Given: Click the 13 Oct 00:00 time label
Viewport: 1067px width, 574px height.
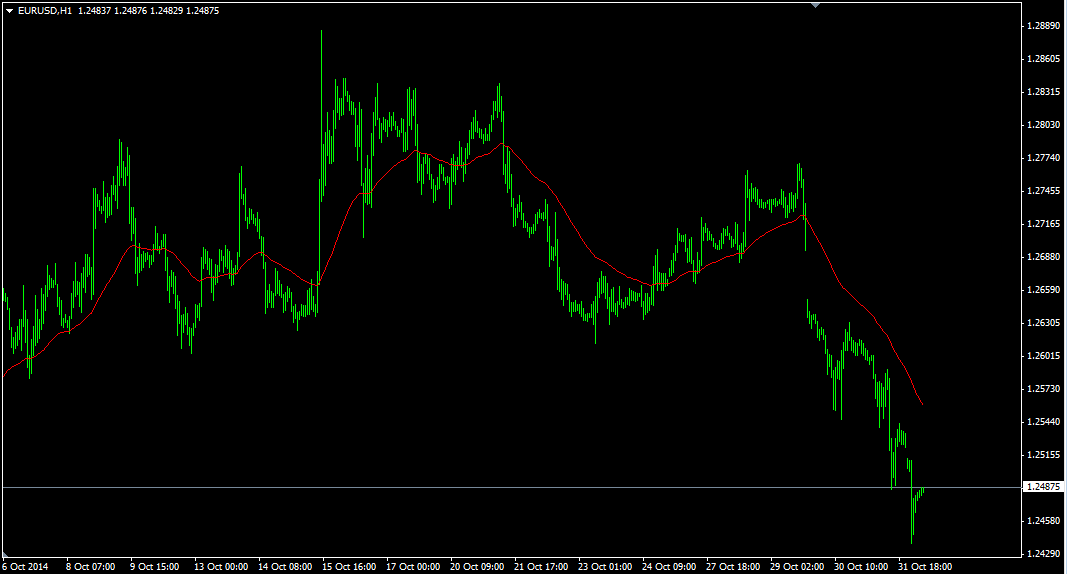Looking at the screenshot, I should [221, 567].
